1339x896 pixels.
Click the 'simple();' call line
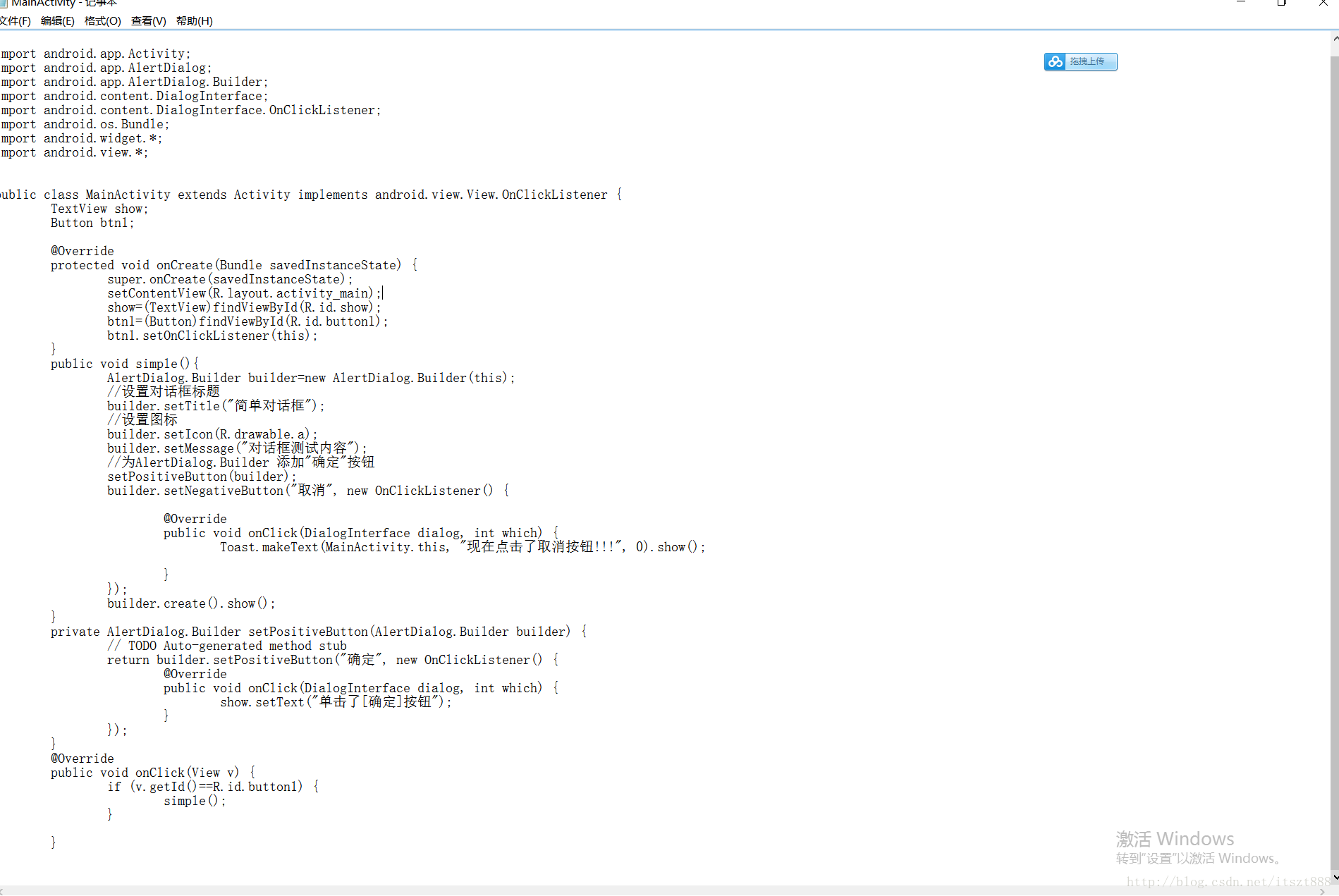pos(195,801)
